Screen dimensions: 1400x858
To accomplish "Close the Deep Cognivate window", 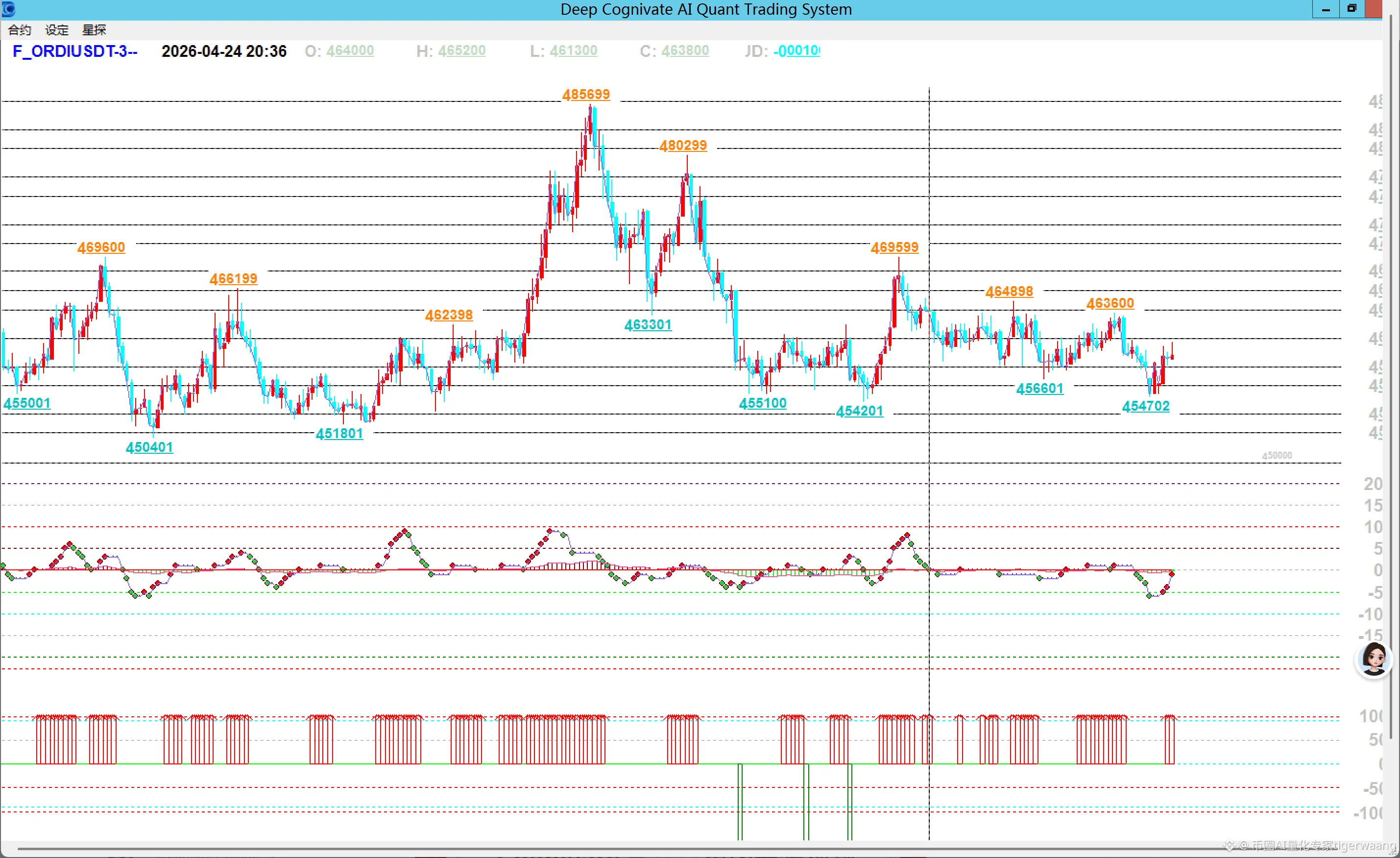I will pos(1374,9).
